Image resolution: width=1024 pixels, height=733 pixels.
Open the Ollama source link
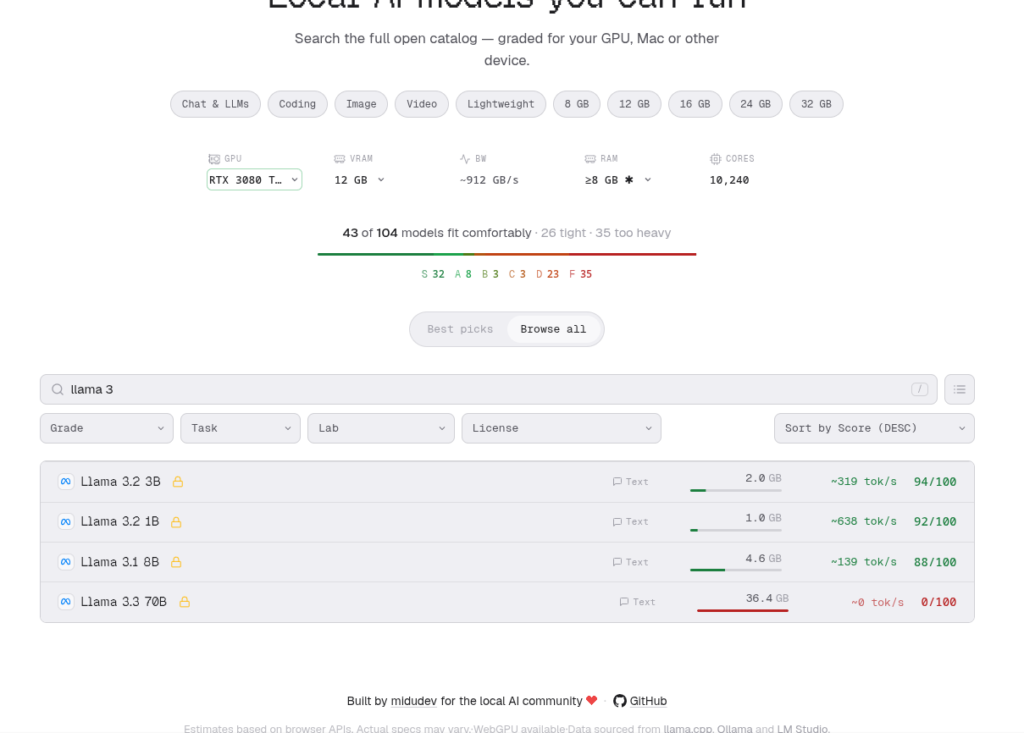click(x=735, y=728)
